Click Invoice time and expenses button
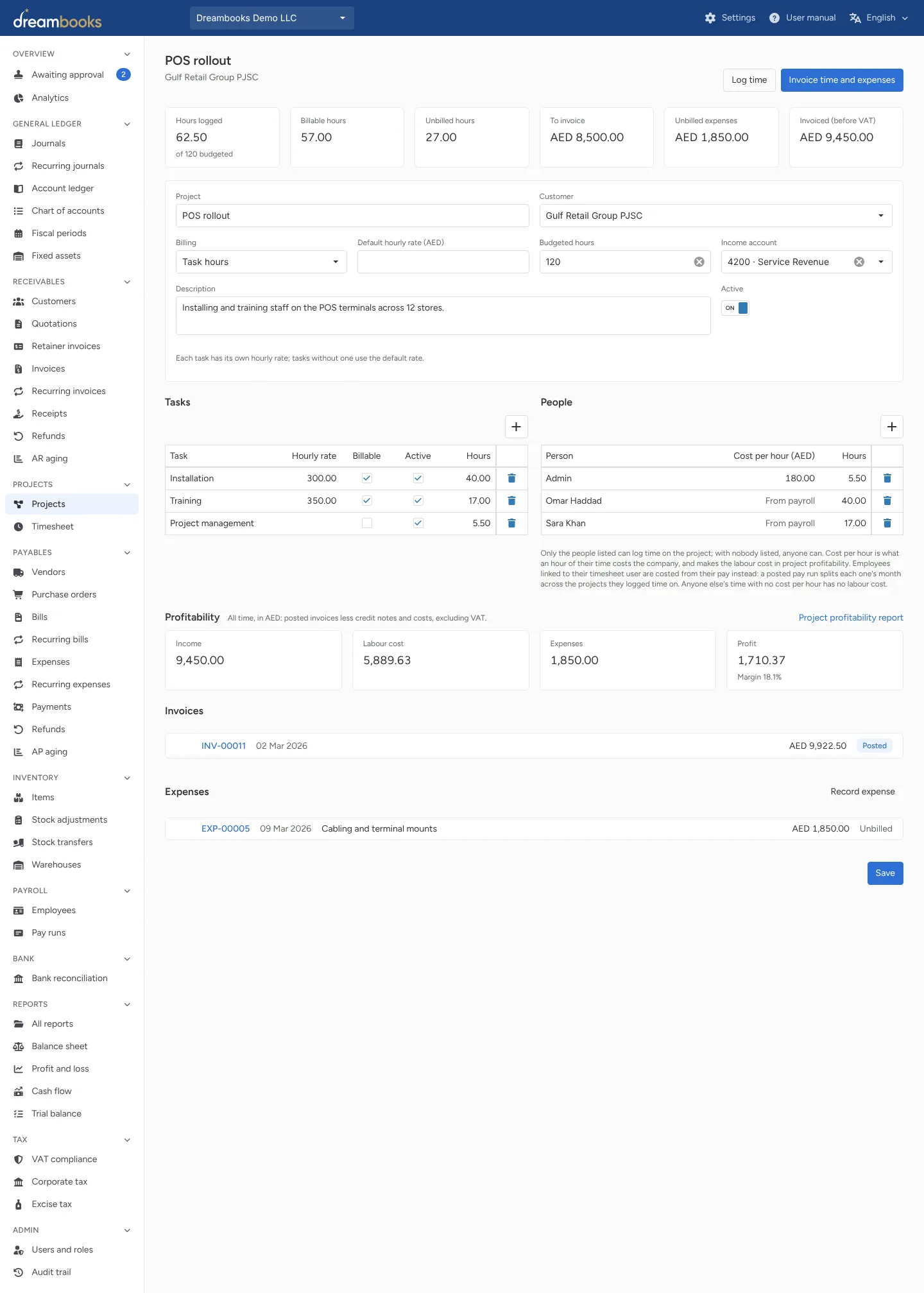 pyautogui.click(x=841, y=80)
